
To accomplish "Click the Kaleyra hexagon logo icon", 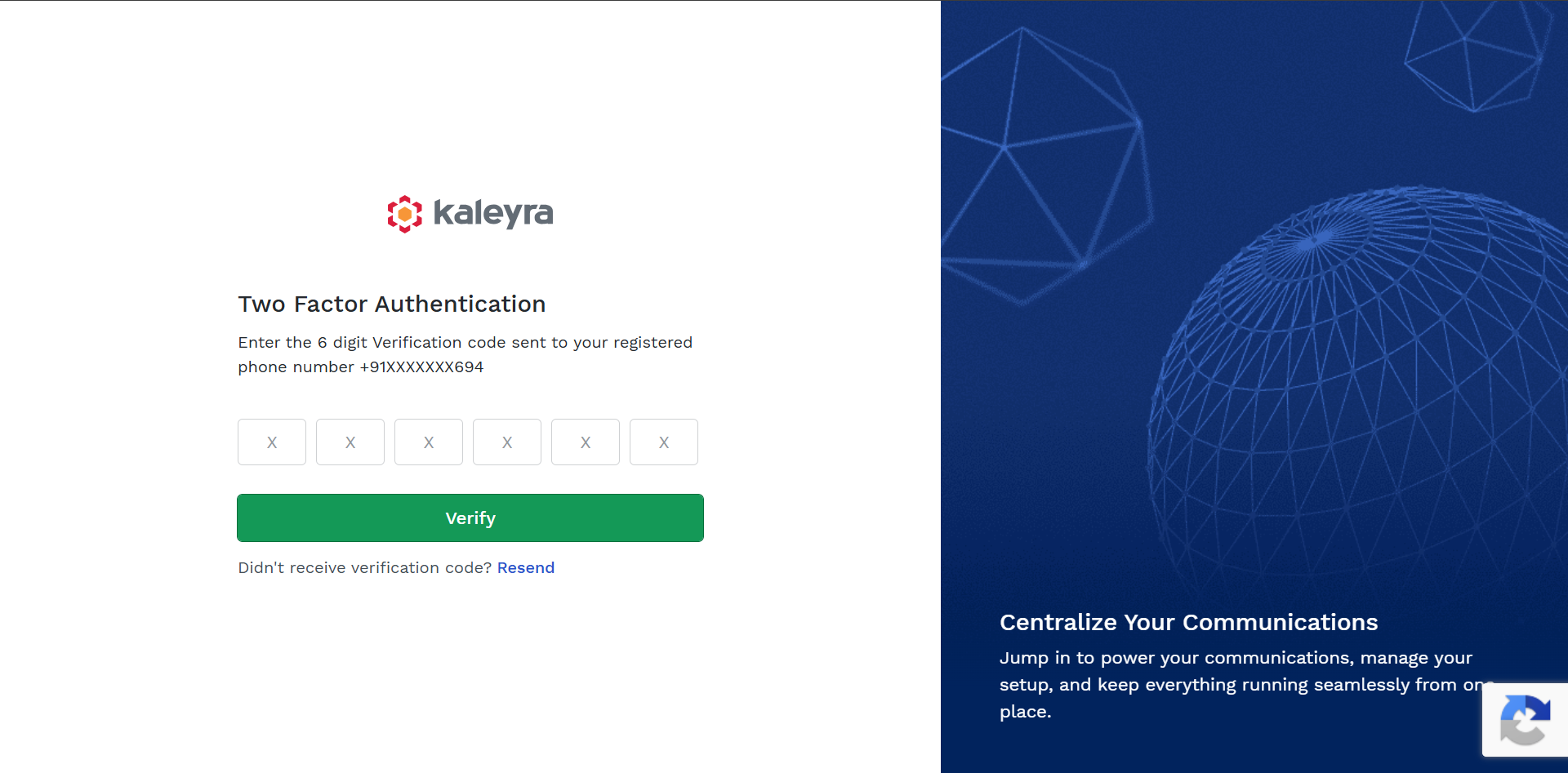I will pos(404,214).
